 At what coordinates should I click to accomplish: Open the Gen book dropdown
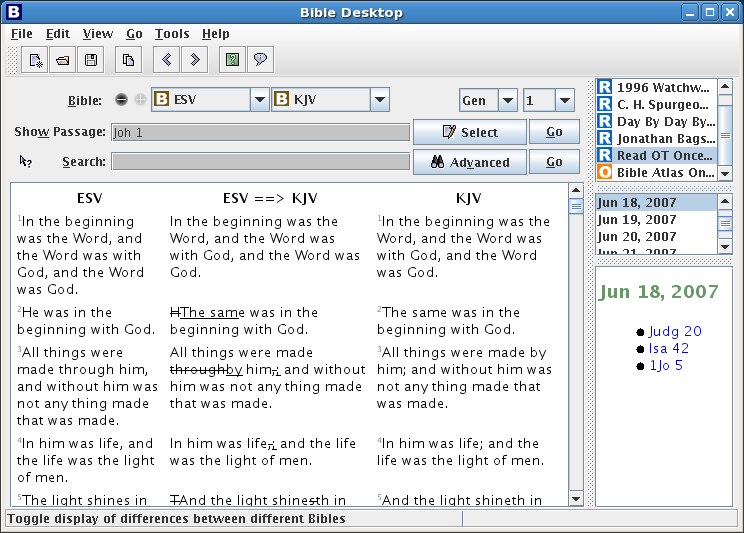click(x=507, y=100)
